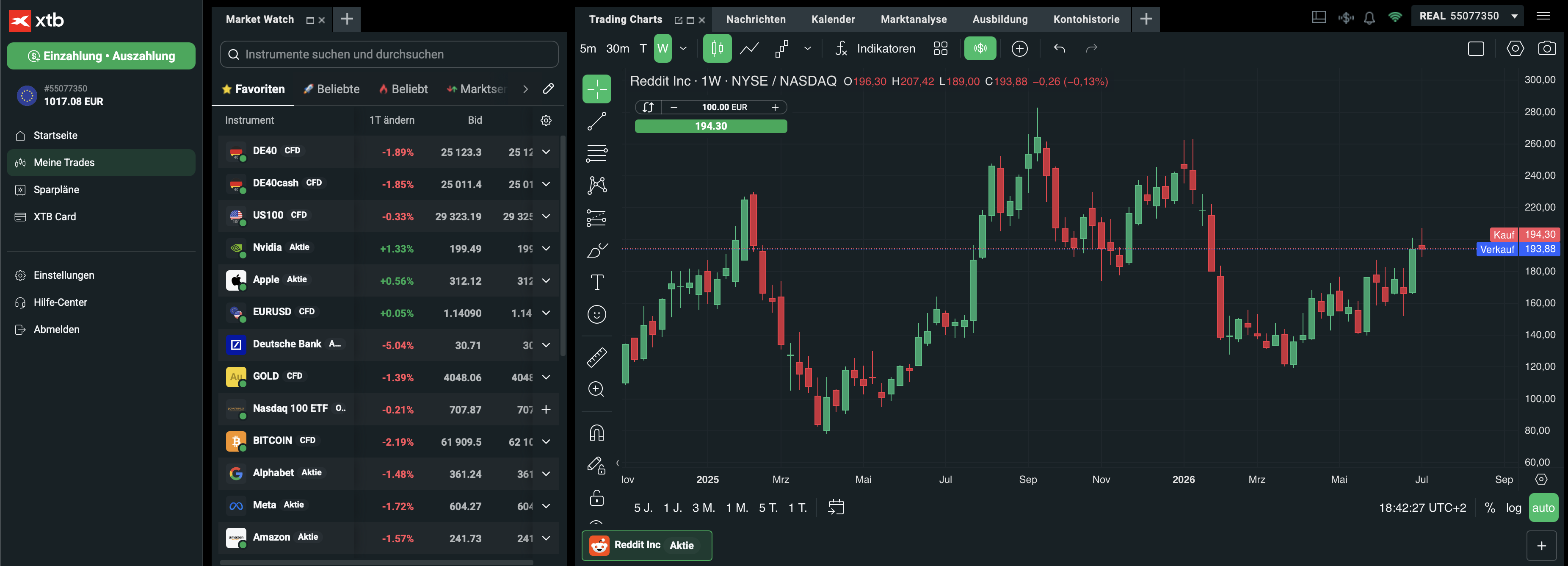
Task: Click Einzahlung Auszahlung button
Action: point(101,56)
